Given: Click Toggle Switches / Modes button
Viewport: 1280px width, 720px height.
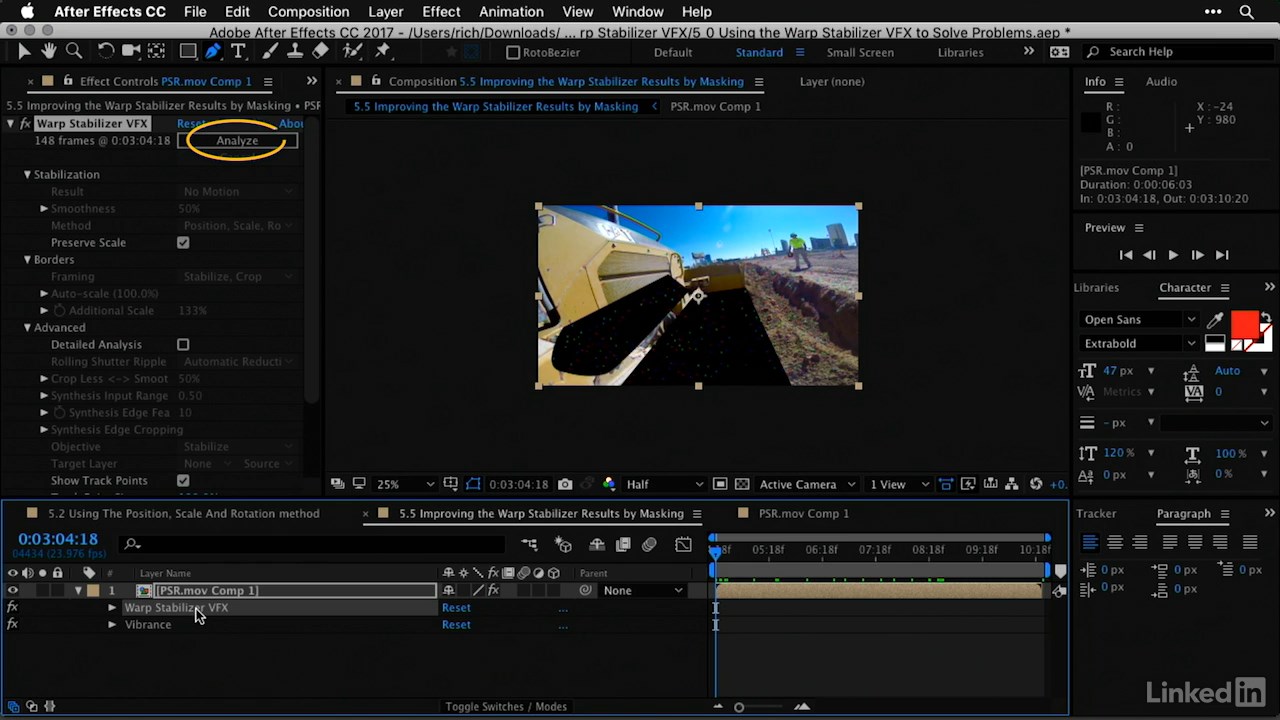Looking at the screenshot, I should [506, 706].
